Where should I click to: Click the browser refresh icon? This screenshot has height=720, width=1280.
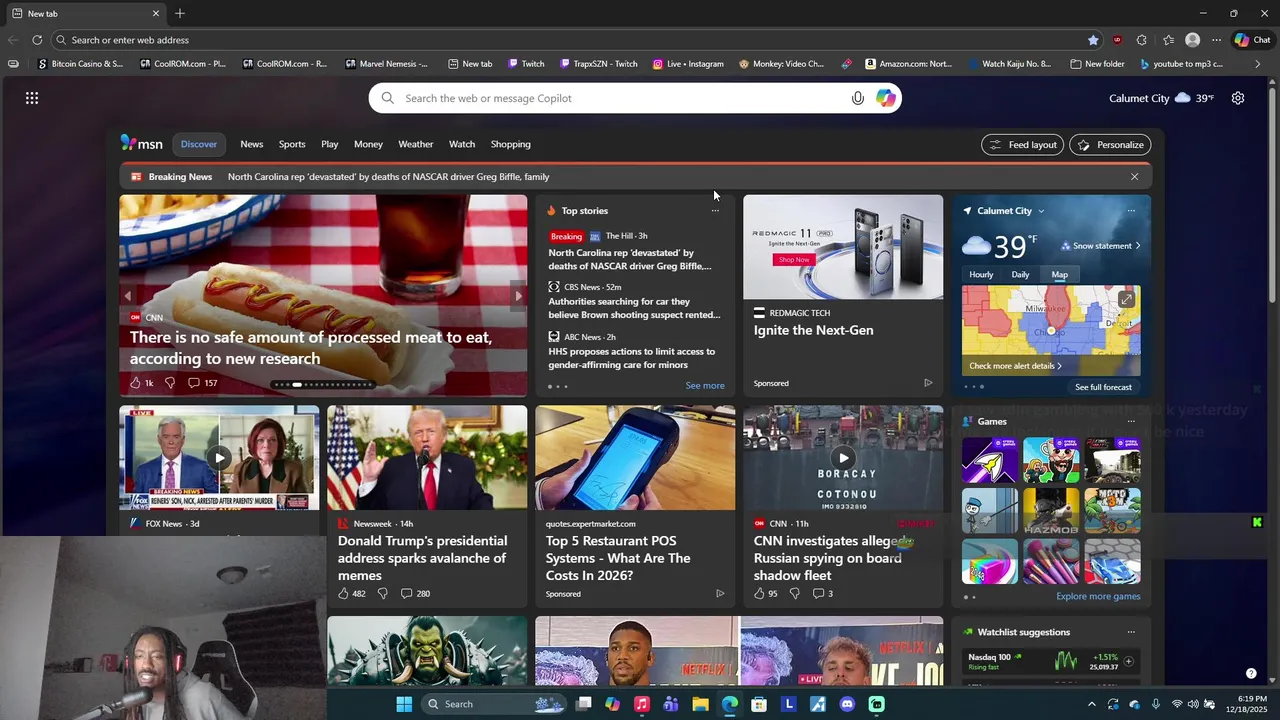37,40
